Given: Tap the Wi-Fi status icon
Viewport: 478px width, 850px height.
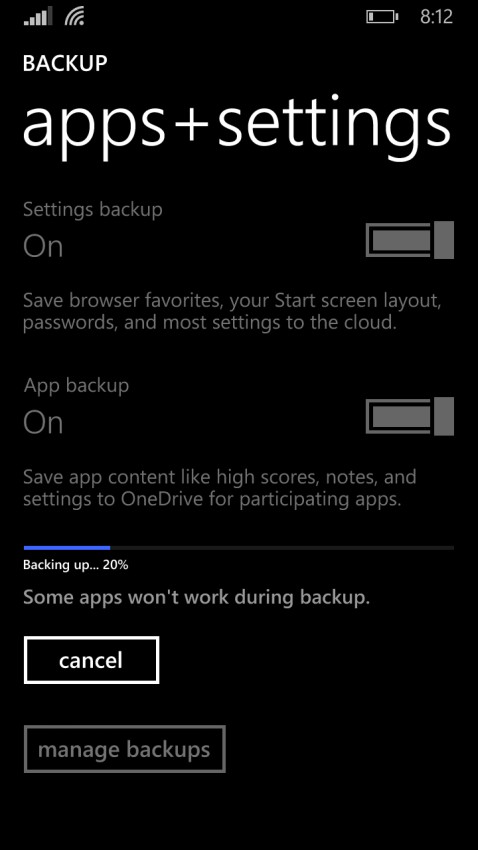Looking at the screenshot, I should (x=75, y=17).
